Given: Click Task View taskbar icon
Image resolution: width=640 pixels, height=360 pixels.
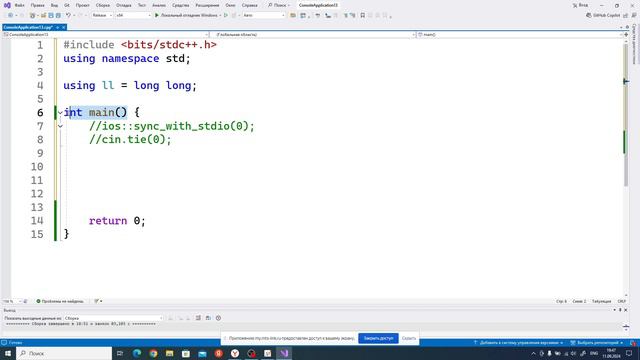Looking at the screenshot, I should (x=120, y=353).
